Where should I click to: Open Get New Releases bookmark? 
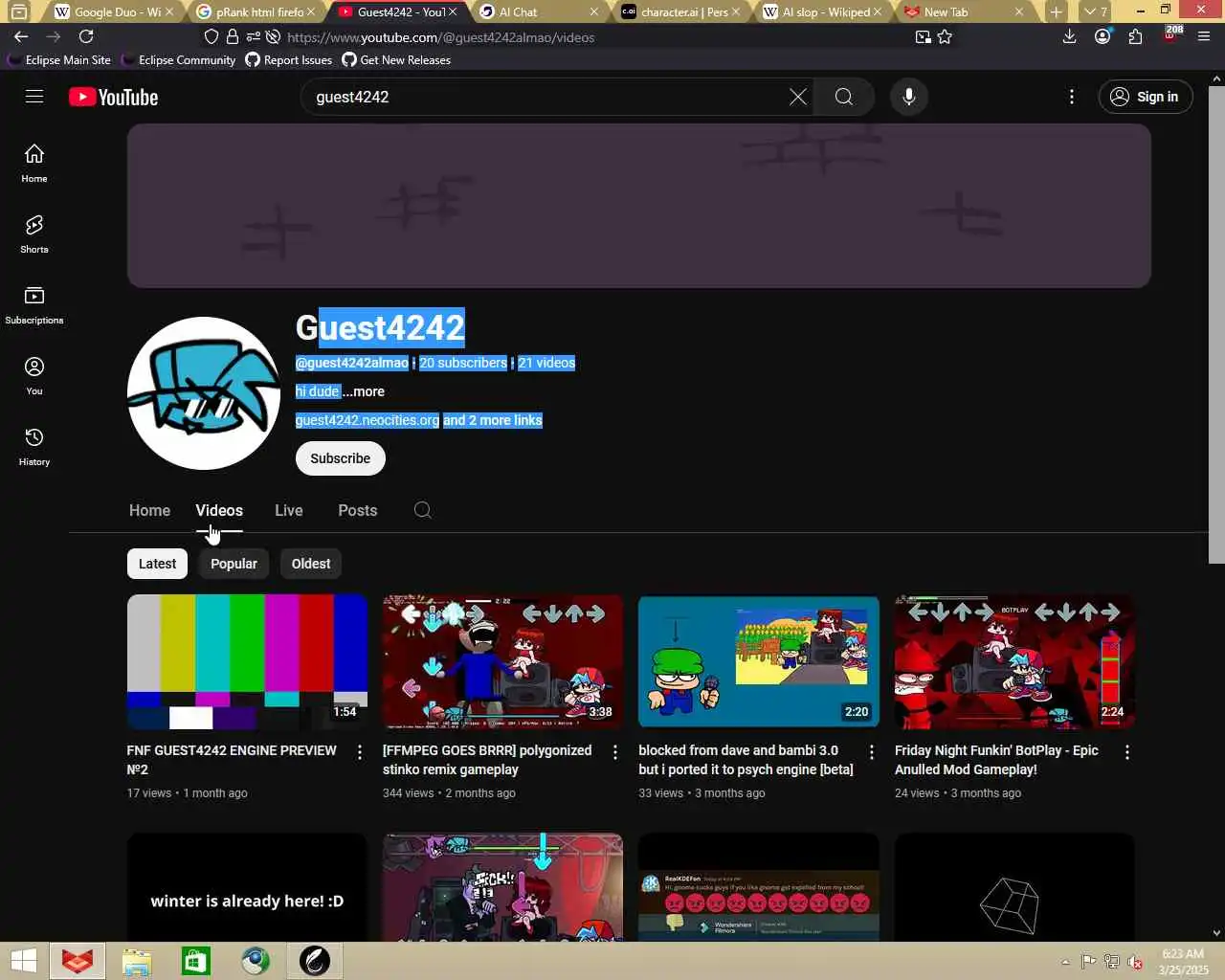[396, 59]
